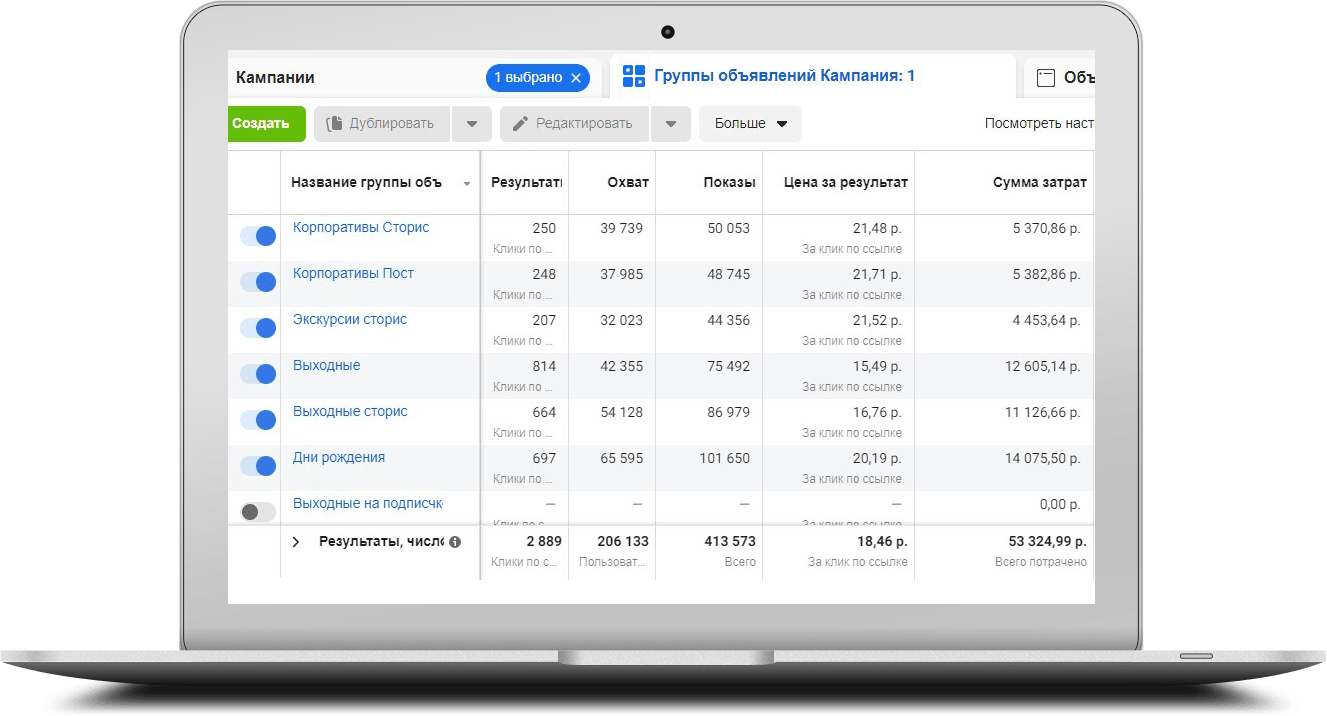The height and width of the screenshot is (716, 1327).
Task: Open the sort arrow in the Название группы column
Action: click(467, 184)
